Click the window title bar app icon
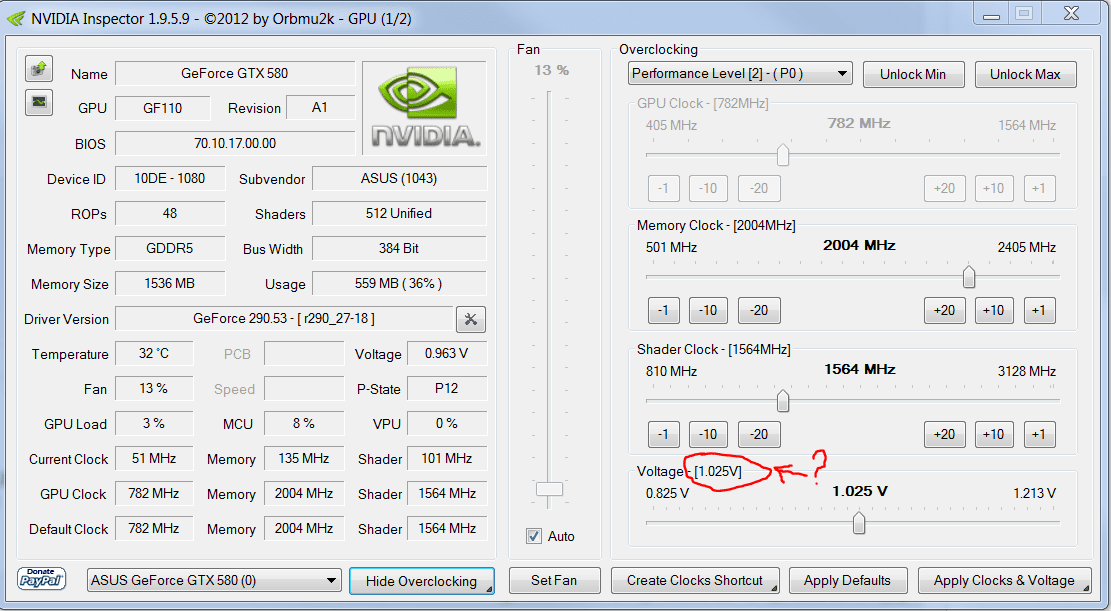Screen dimensions: 1111x611 16,18
